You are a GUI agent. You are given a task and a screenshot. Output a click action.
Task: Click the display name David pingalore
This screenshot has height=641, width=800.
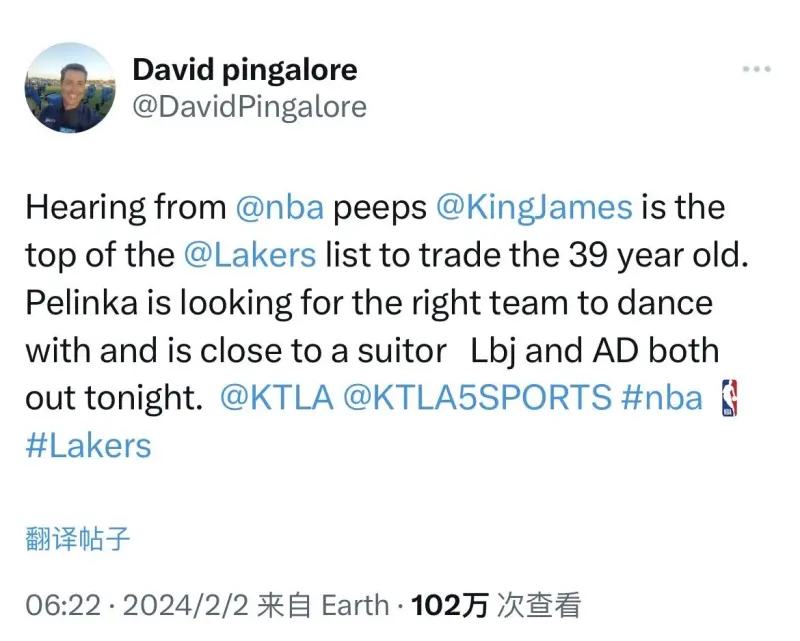(x=245, y=69)
